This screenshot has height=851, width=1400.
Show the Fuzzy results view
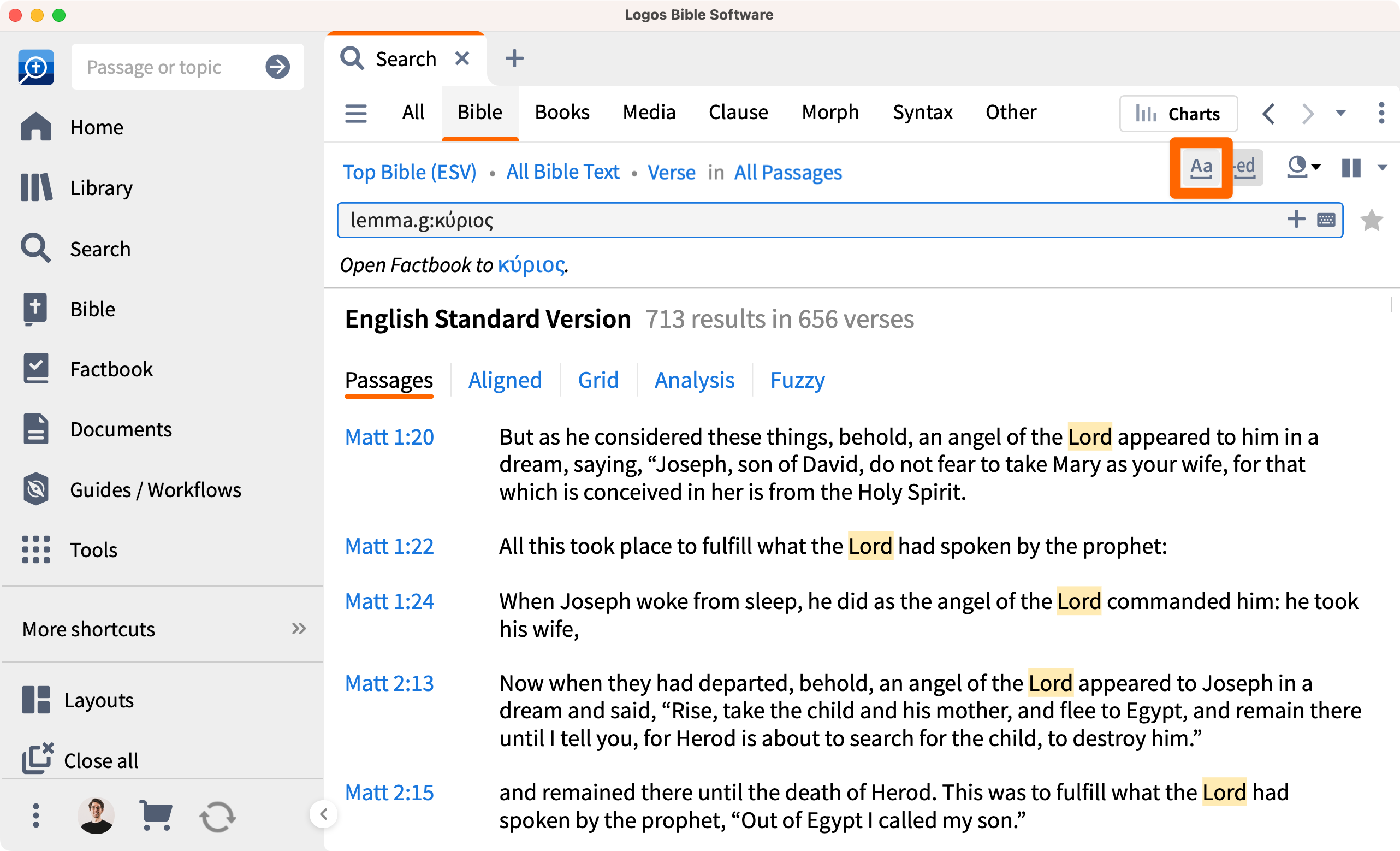tap(797, 380)
